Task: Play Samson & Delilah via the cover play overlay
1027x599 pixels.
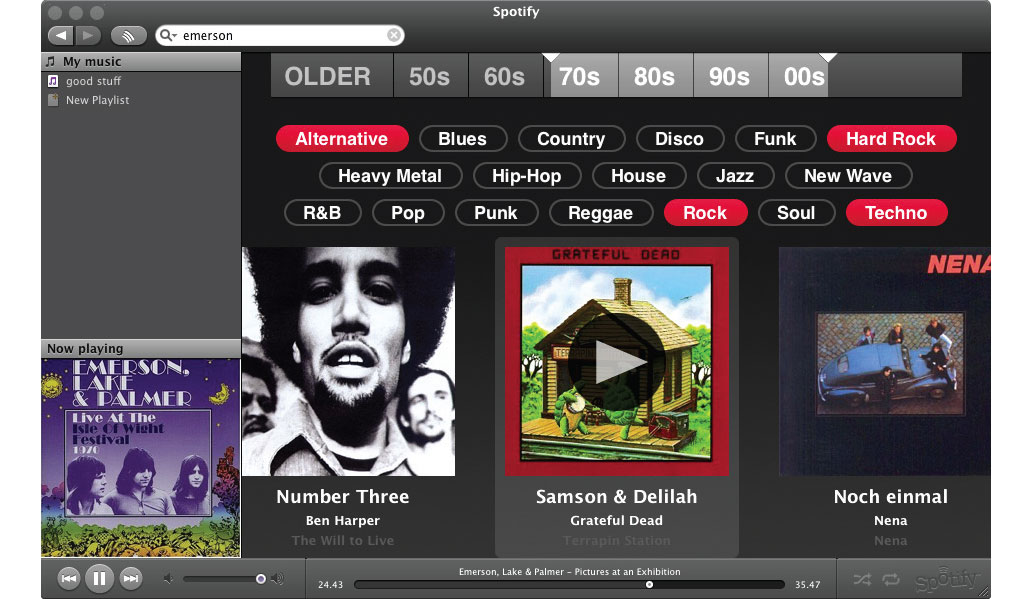Action: point(616,361)
